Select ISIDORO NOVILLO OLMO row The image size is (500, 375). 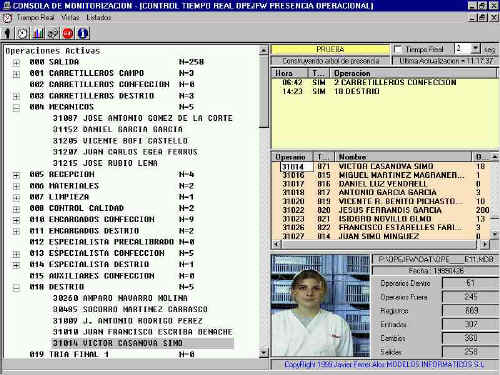[381, 219]
